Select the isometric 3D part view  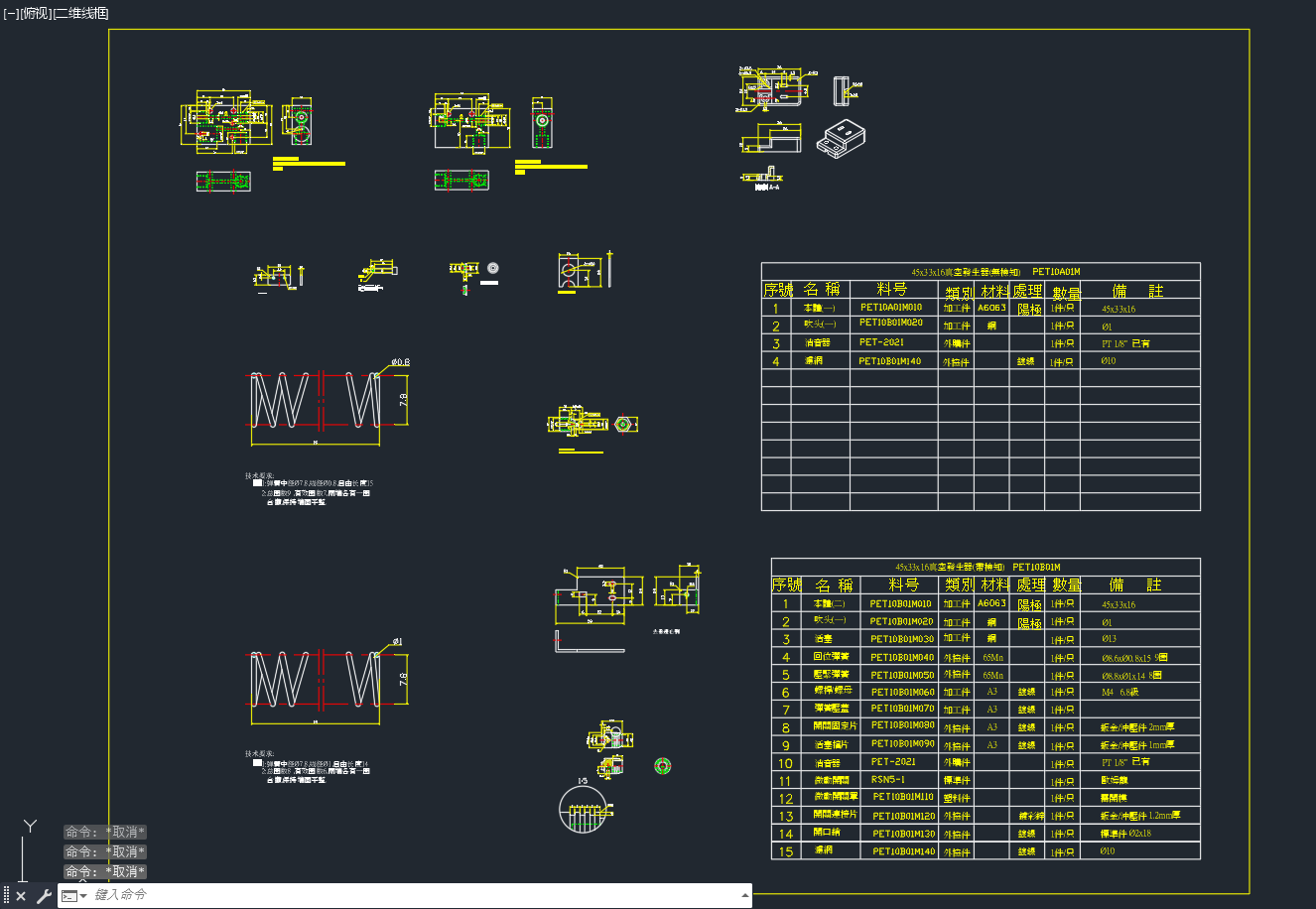pos(841,139)
